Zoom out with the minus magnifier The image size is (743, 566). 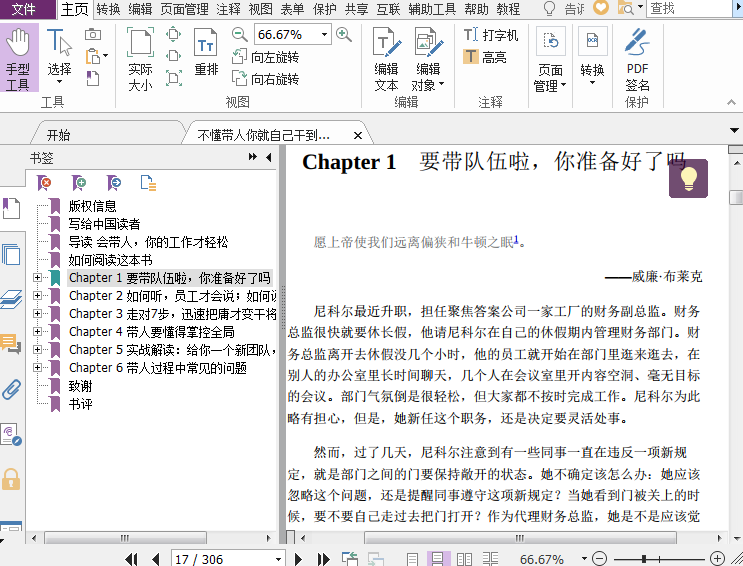click(x=240, y=34)
